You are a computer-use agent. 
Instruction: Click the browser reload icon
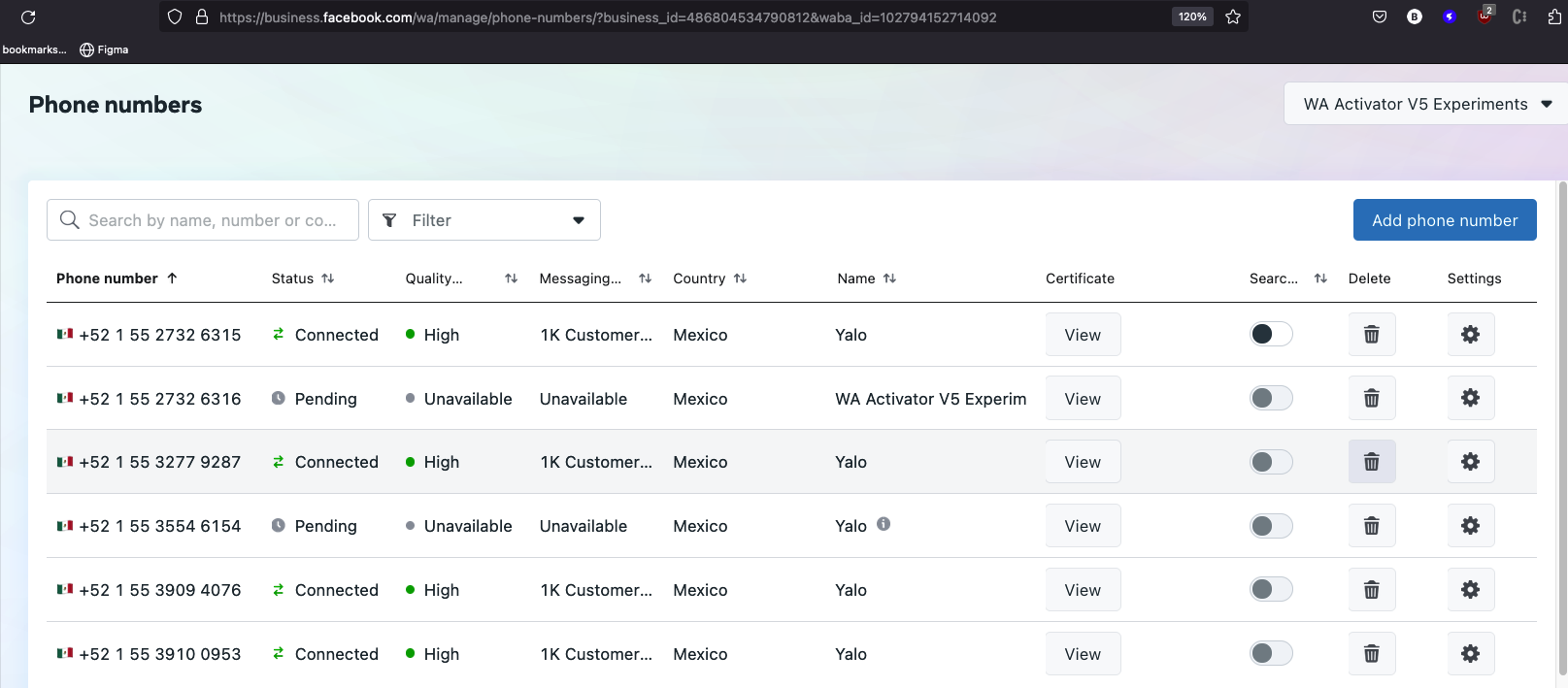point(28,16)
